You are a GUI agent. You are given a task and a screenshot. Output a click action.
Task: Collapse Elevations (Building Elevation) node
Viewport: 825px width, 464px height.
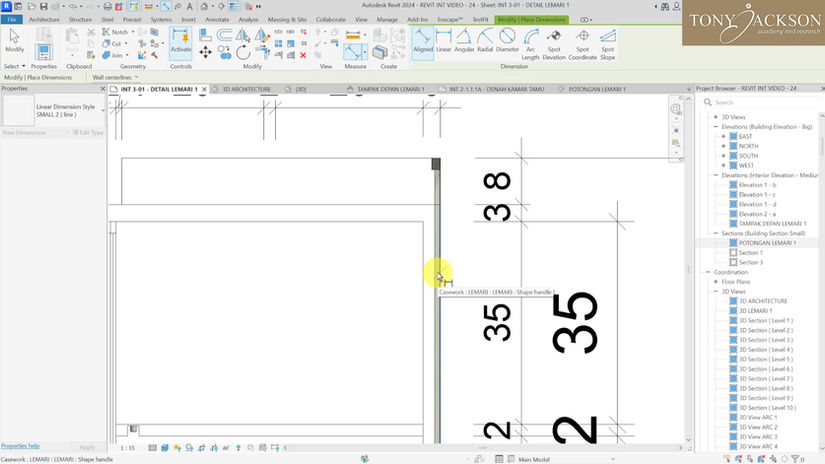(716, 127)
